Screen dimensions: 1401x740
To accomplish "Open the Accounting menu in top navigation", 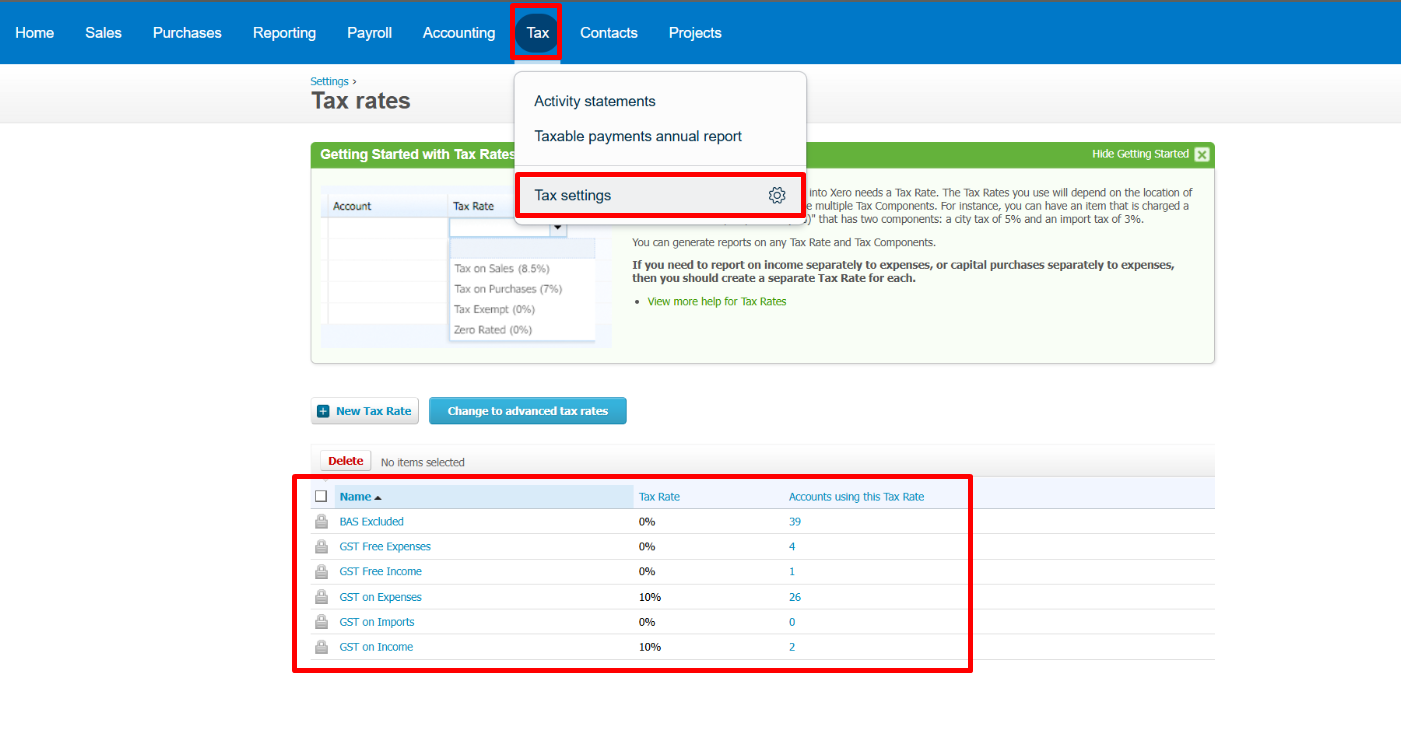I will (459, 33).
